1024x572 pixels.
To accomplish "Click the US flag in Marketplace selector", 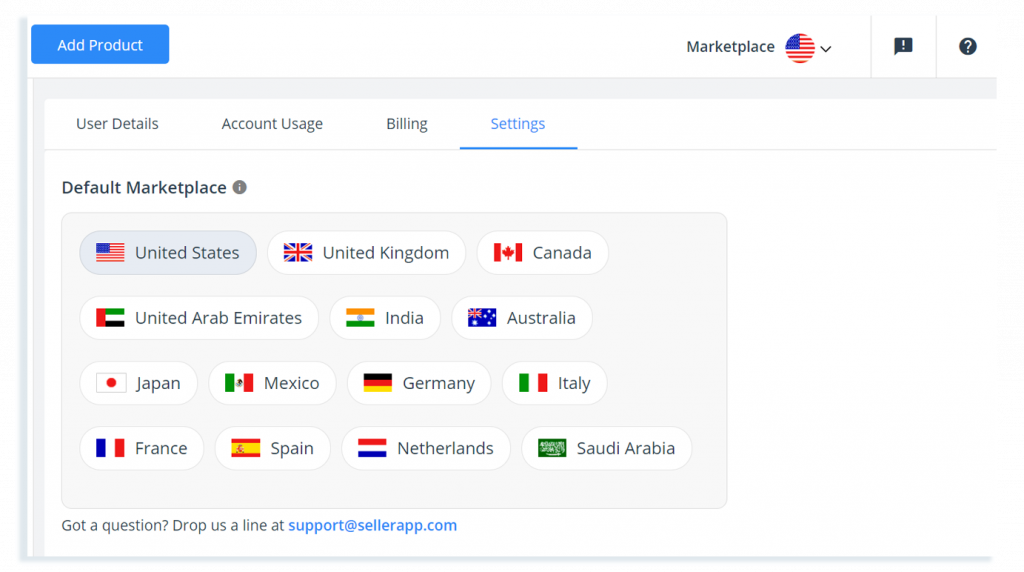I will (x=800, y=48).
